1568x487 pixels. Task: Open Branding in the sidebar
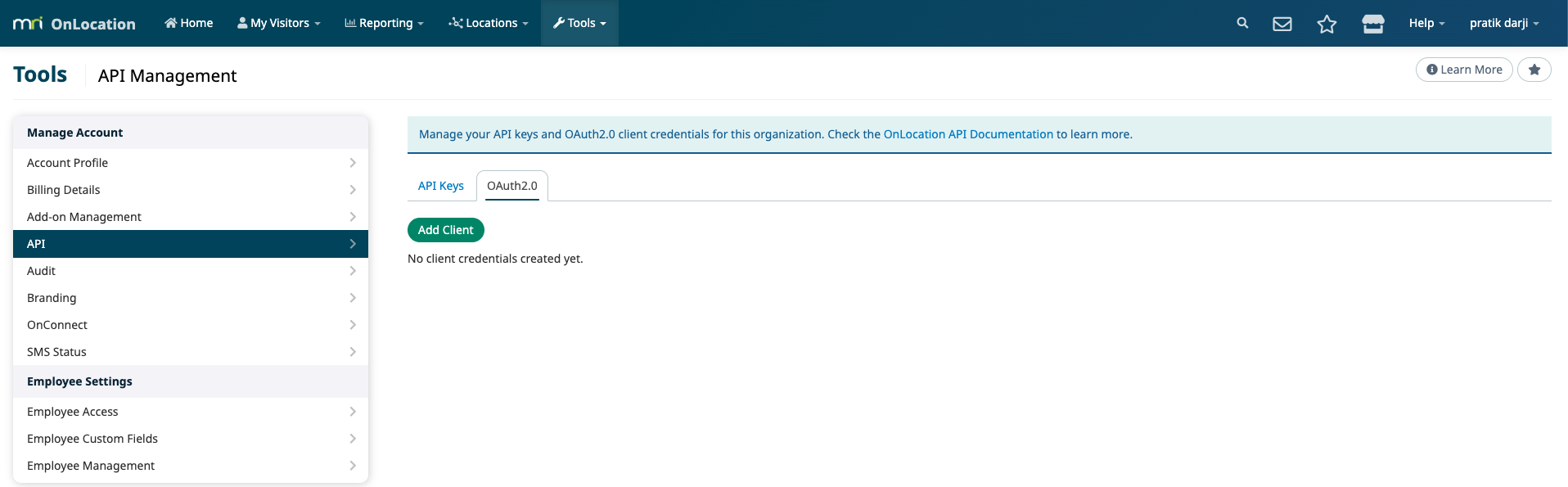point(191,298)
